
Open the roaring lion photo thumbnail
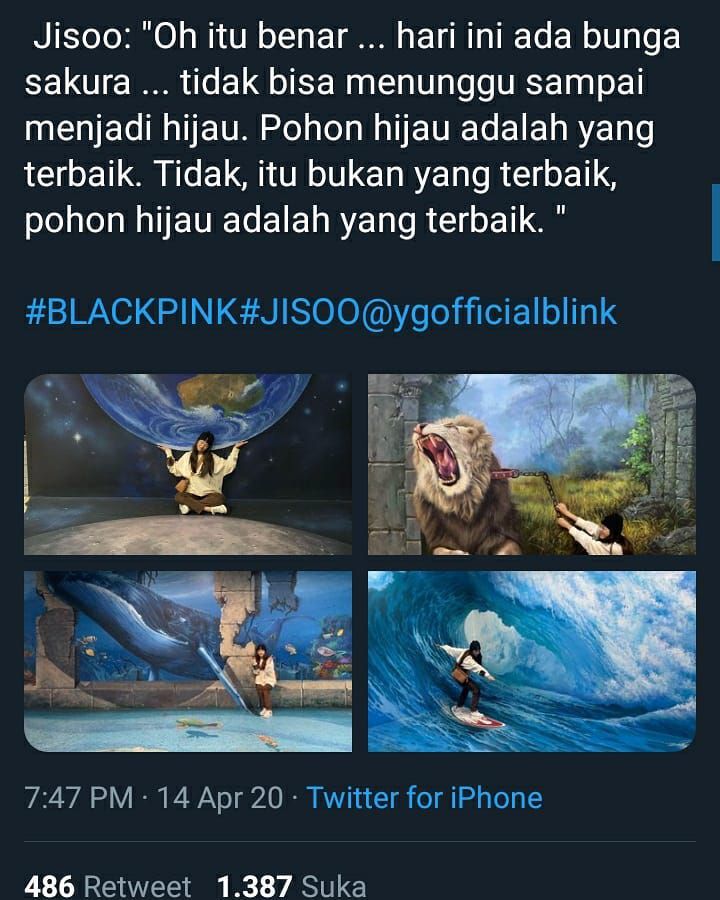pyautogui.click(x=532, y=464)
